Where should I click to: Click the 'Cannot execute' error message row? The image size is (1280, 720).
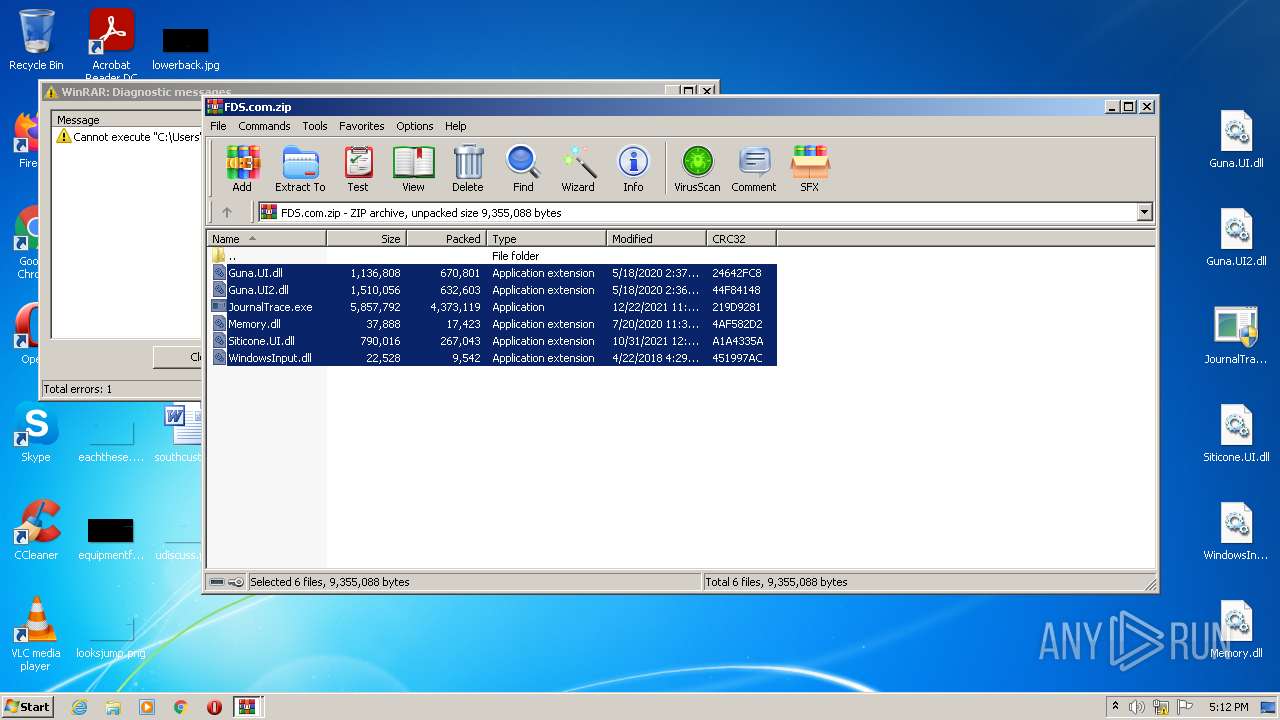click(129, 137)
